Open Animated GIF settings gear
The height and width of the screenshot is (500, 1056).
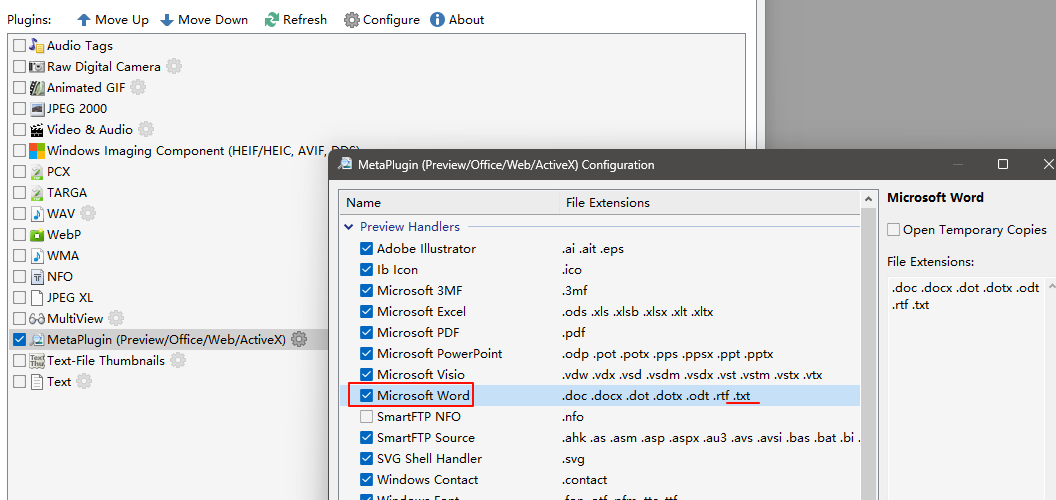(x=138, y=87)
